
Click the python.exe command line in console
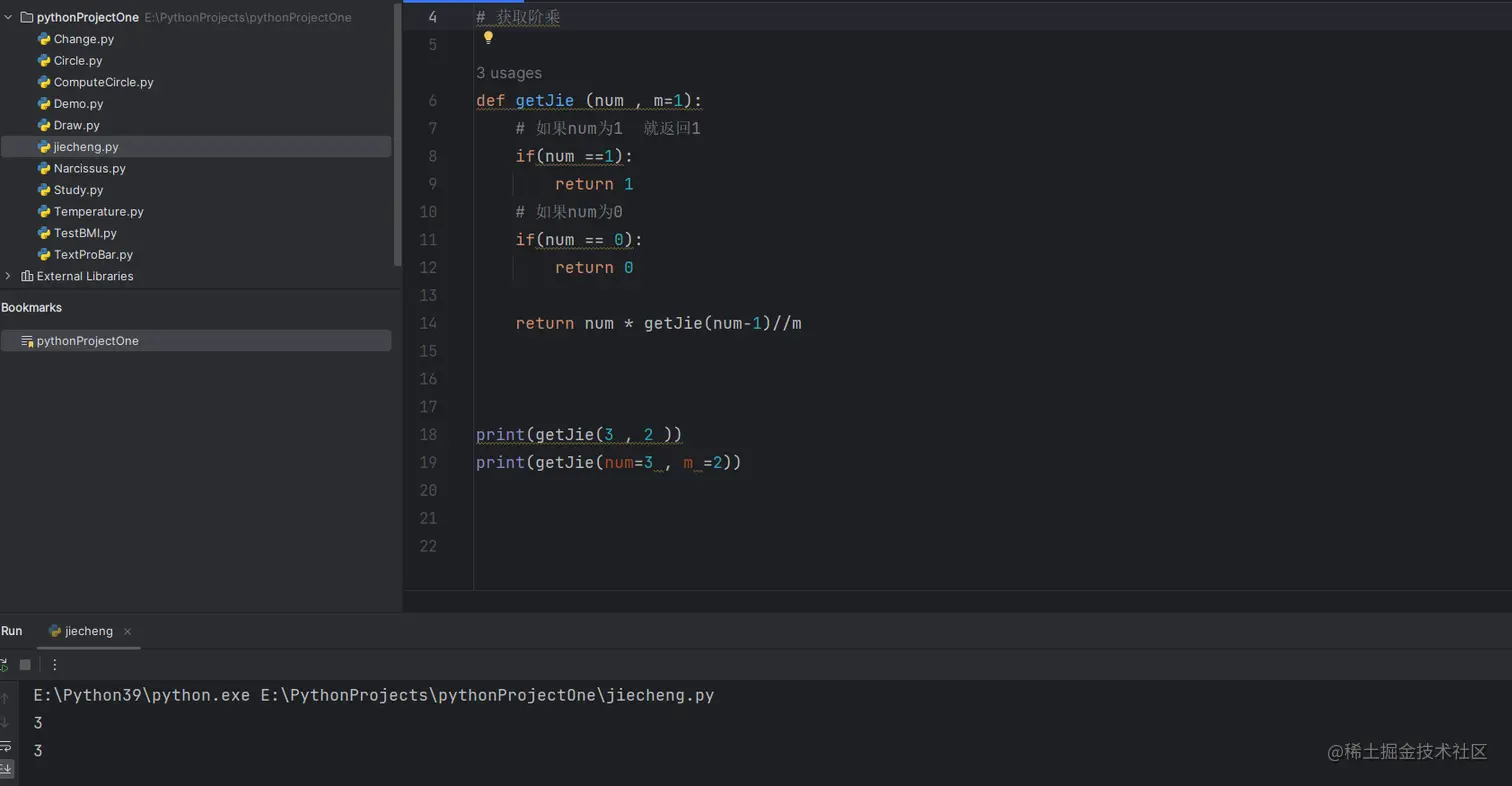coord(374,695)
